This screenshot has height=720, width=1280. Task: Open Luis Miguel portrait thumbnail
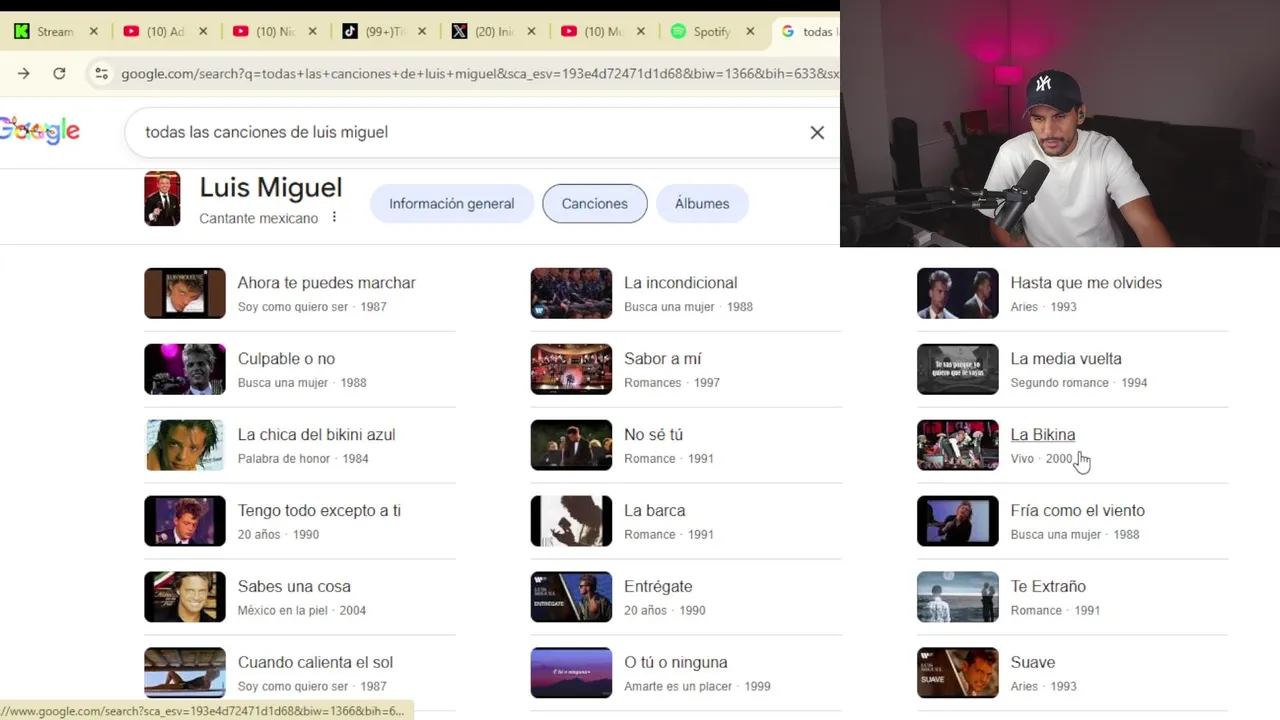162,198
